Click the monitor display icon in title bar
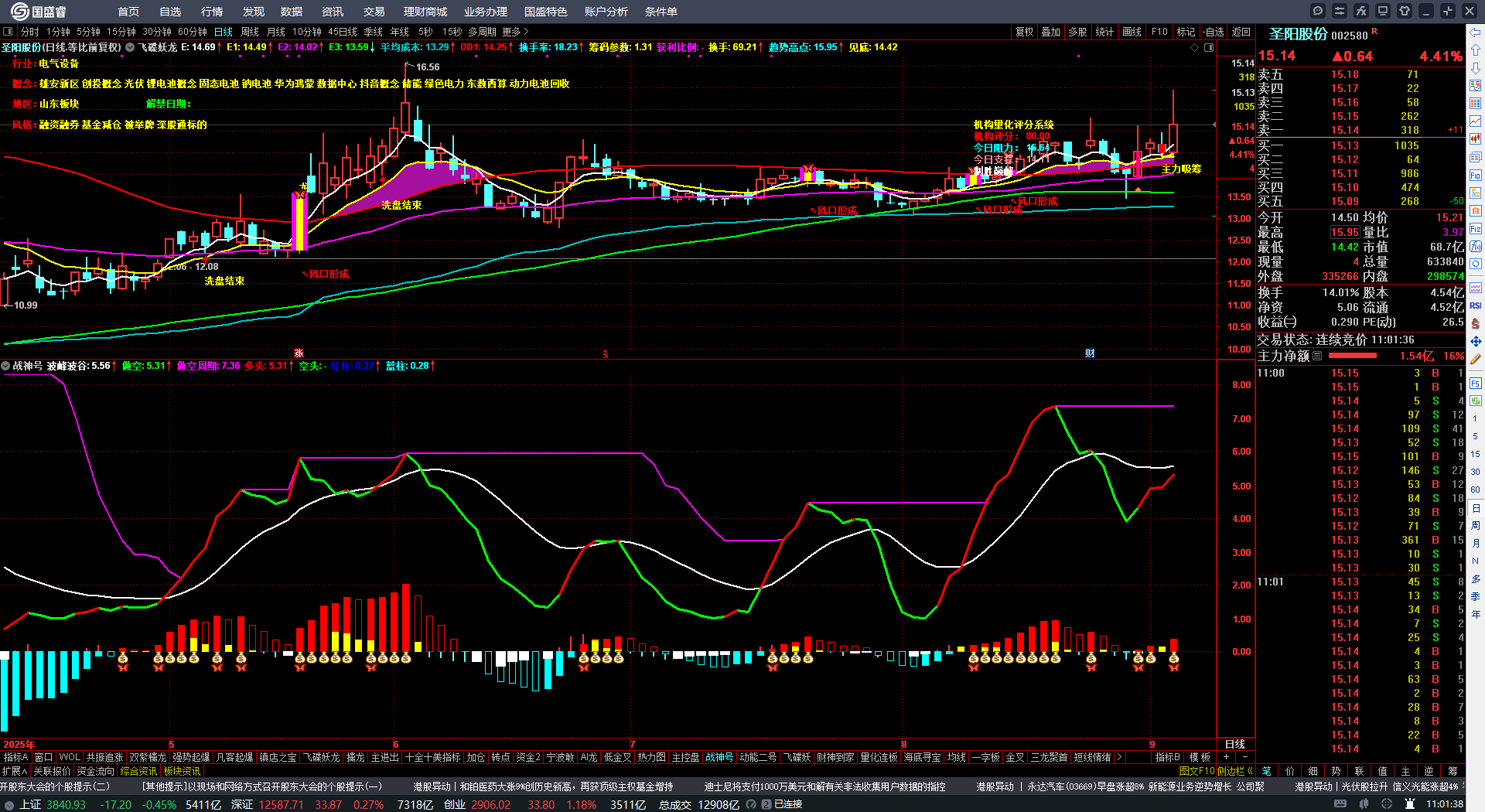Viewport: 1485px width, 812px height. [1383, 11]
